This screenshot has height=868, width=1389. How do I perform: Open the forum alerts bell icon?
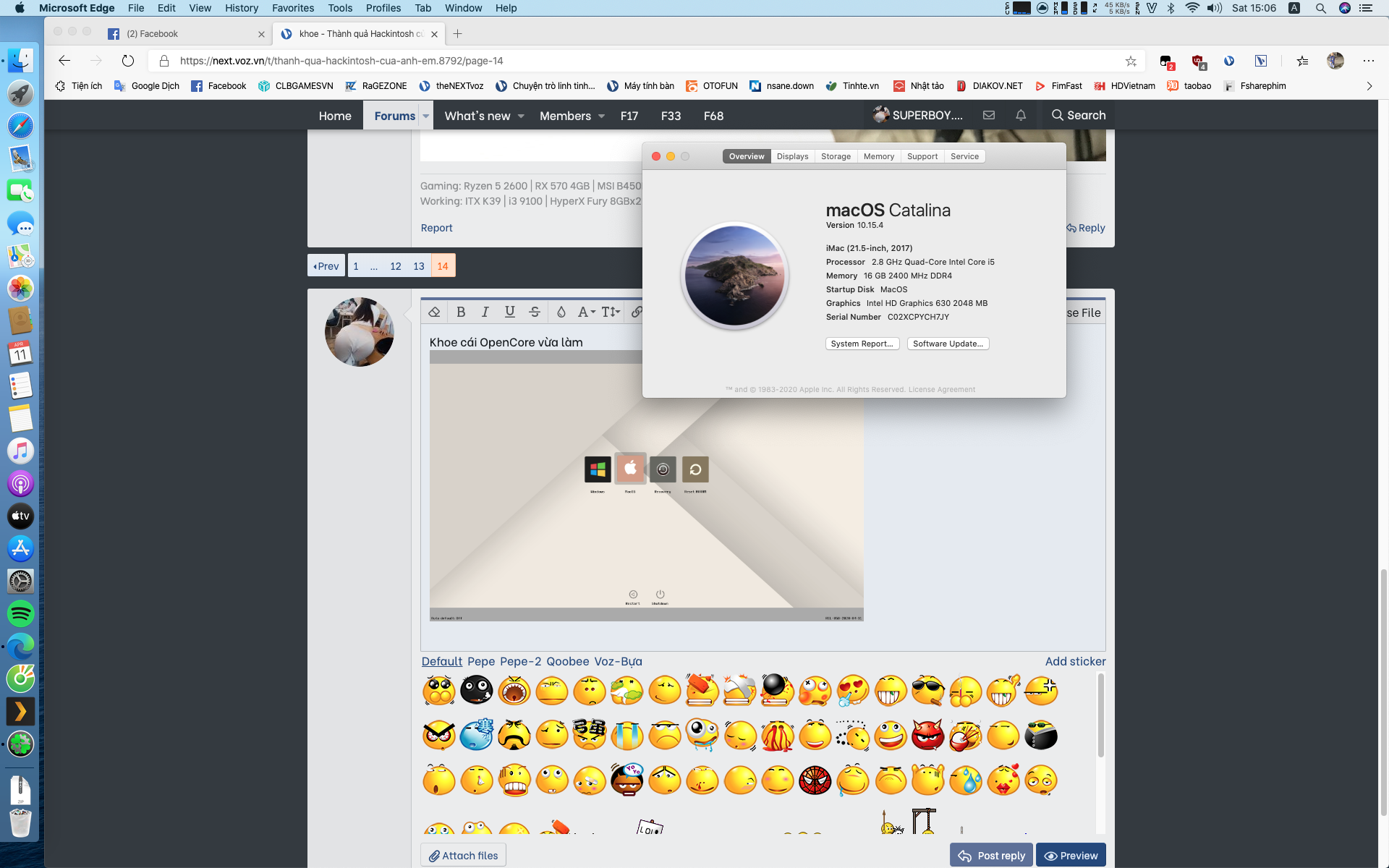(x=1021, y=115)
